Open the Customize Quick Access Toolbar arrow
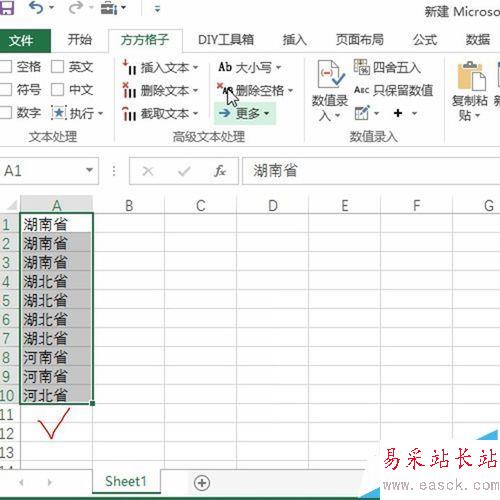Screen dimensions: 500x500 coord(157,9)
